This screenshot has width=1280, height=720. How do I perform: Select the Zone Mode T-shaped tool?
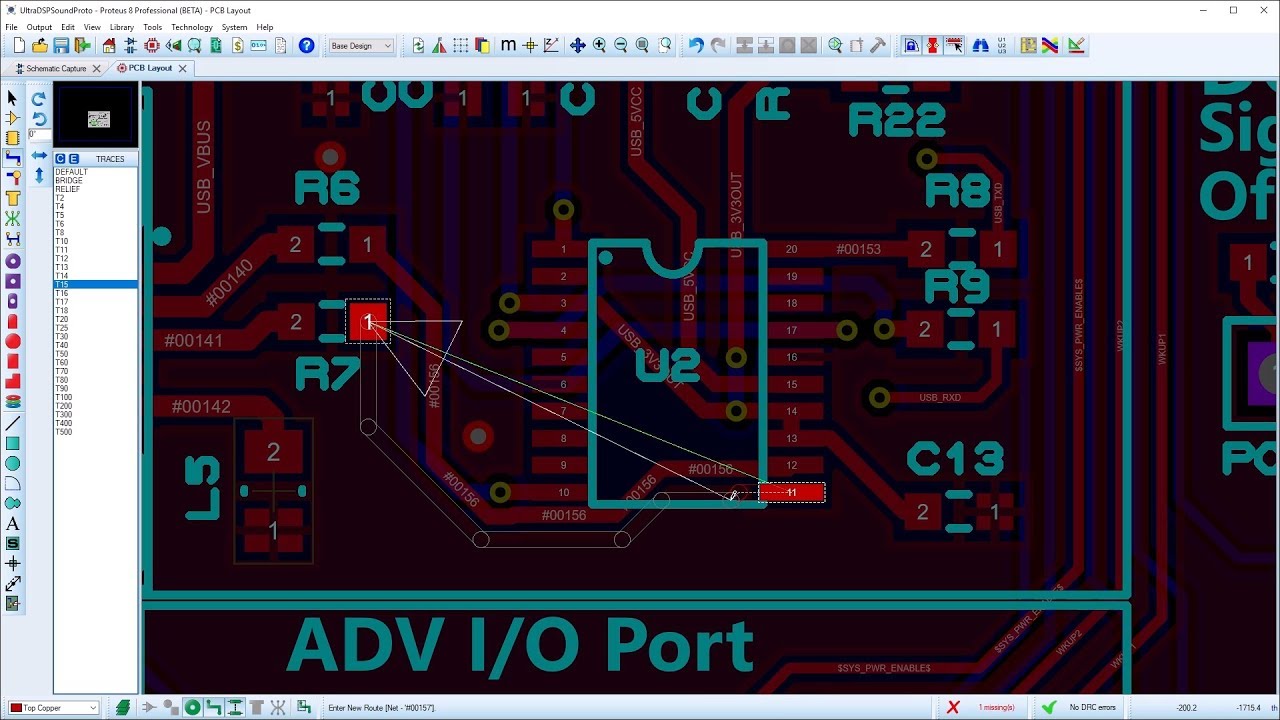(x=13, y=198)
